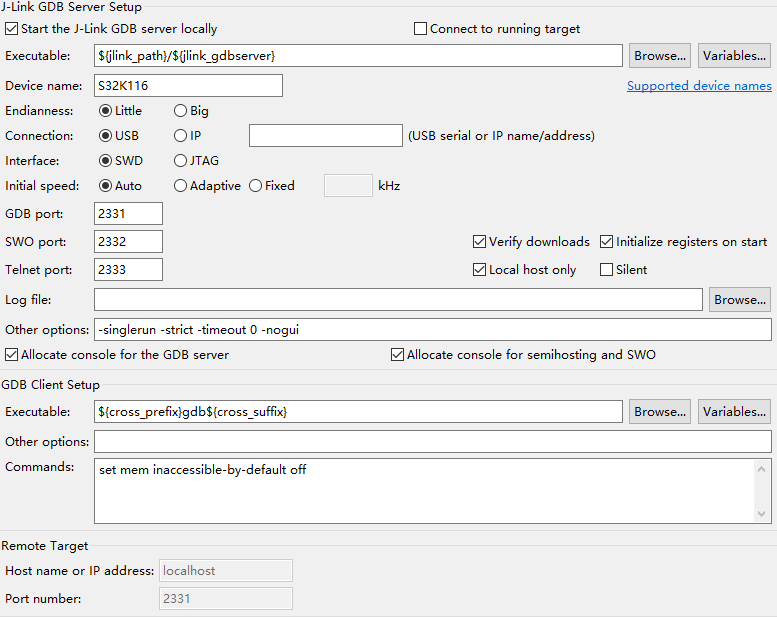Click Commands scrollbar up arrow
This screenshot has height=617, width=777.
coord(762,469)
